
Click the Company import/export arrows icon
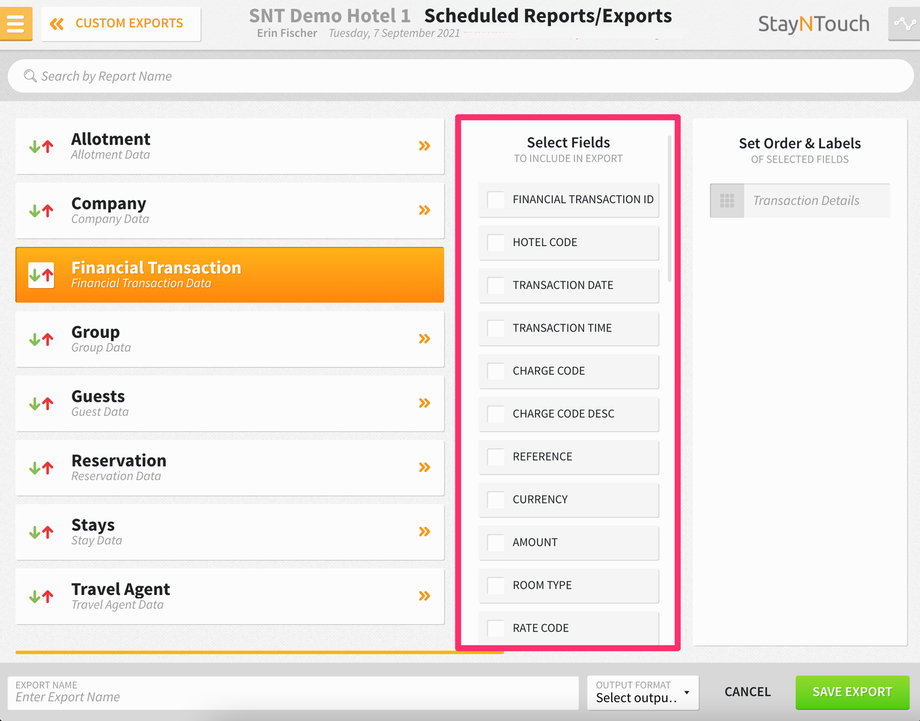pos(41,211)
